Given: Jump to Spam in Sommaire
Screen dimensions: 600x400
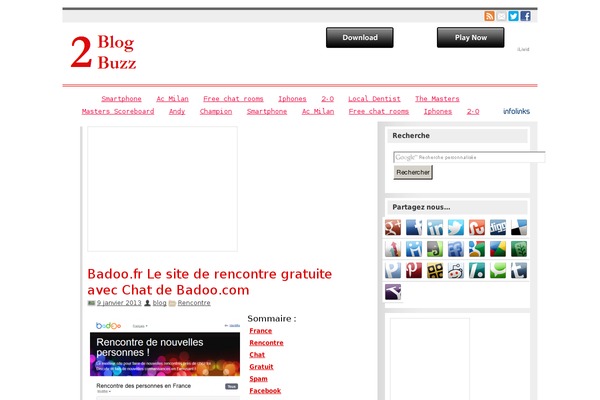Looking at the screenshot, I should coord(258,379).
